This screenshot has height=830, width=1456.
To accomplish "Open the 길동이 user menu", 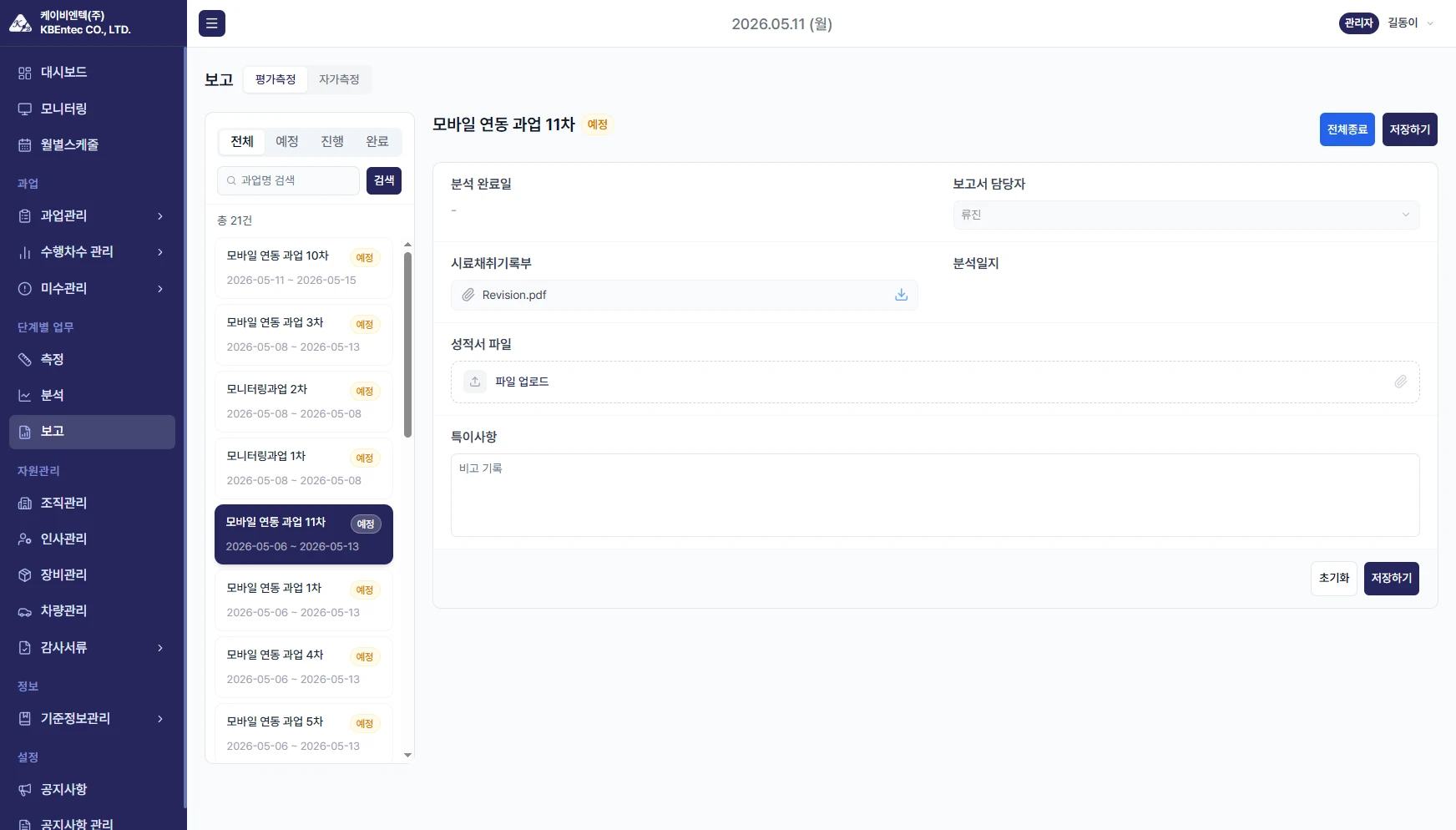I will point(1410,23).
